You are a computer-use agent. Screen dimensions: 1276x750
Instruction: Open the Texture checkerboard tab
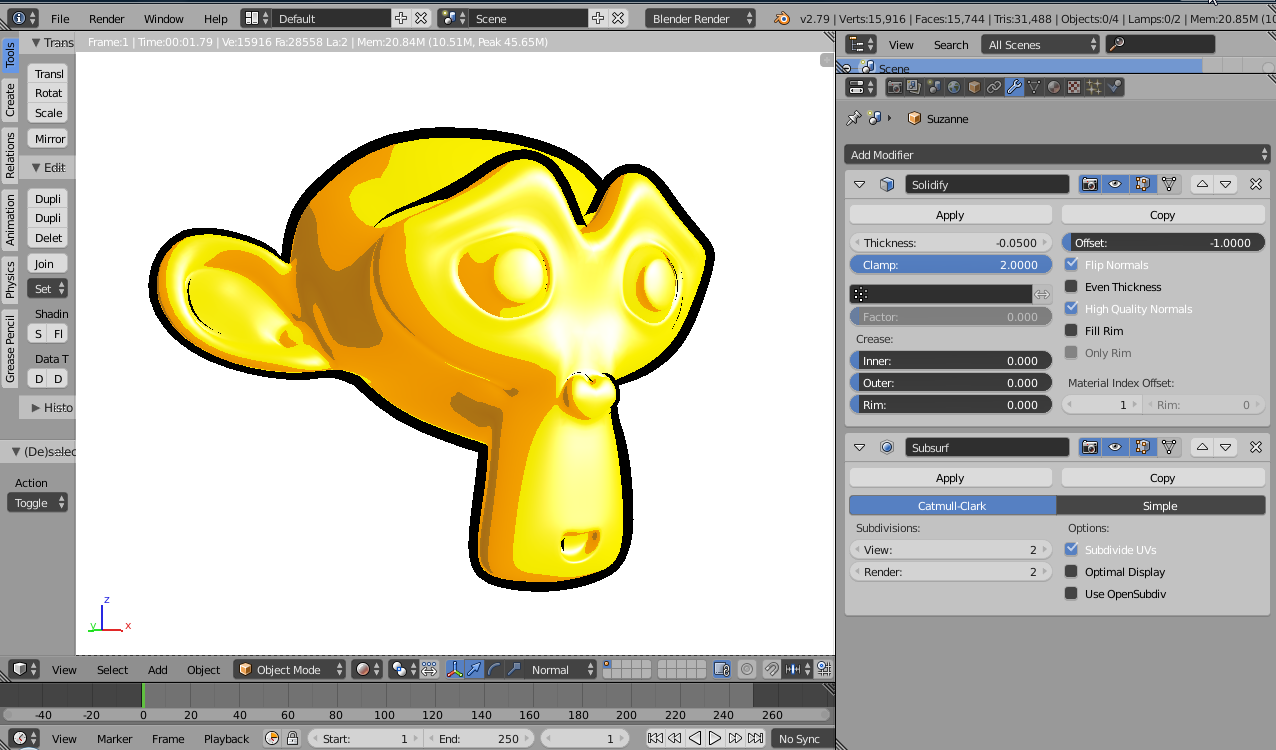[x=1074, y=87]
